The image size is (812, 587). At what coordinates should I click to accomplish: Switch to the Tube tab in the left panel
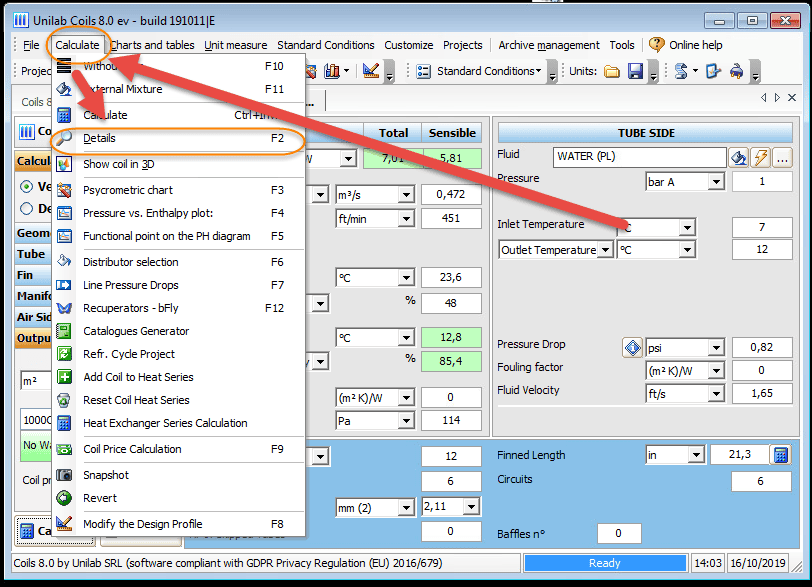pyautogui.click(x=31, y=253)
